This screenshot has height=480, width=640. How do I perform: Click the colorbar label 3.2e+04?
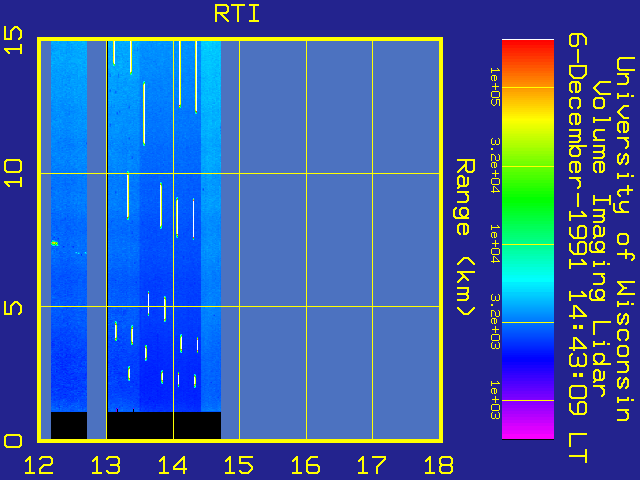pos(495,165)
